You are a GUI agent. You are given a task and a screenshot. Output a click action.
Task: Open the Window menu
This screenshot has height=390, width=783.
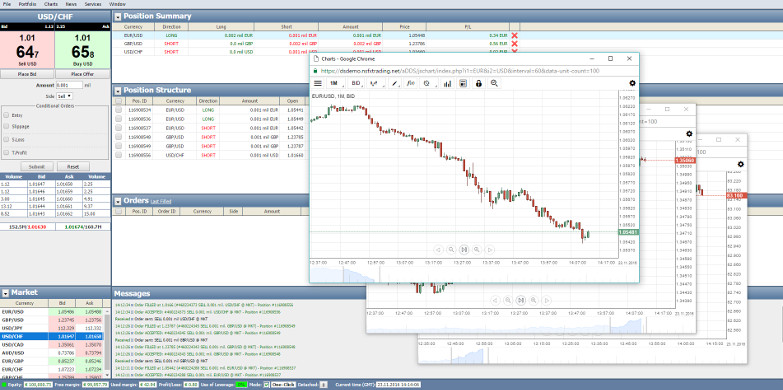tap(117, 4)
